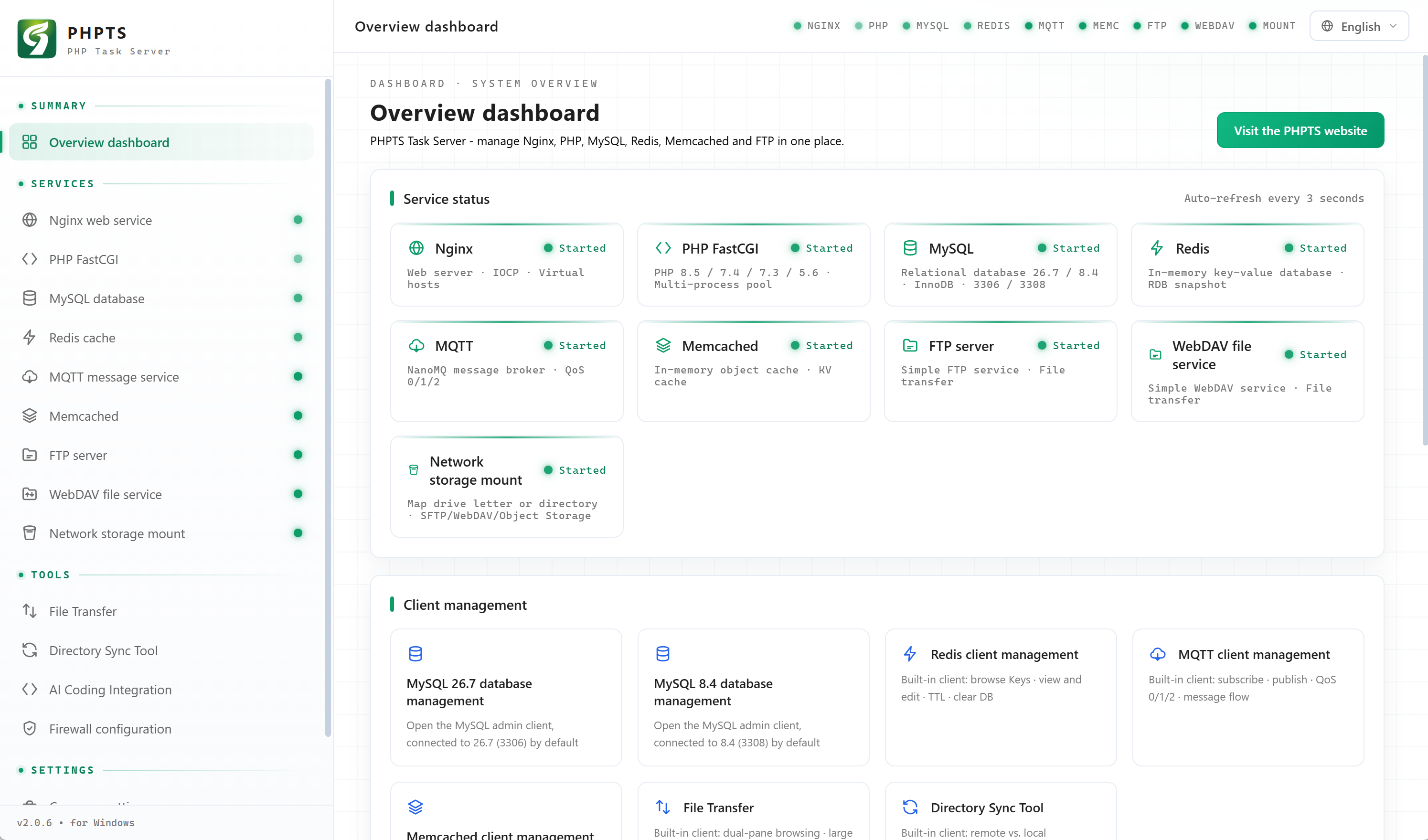Open MQTT message service page
This screenshot has height=840, width=1428.
click(161, 377)
